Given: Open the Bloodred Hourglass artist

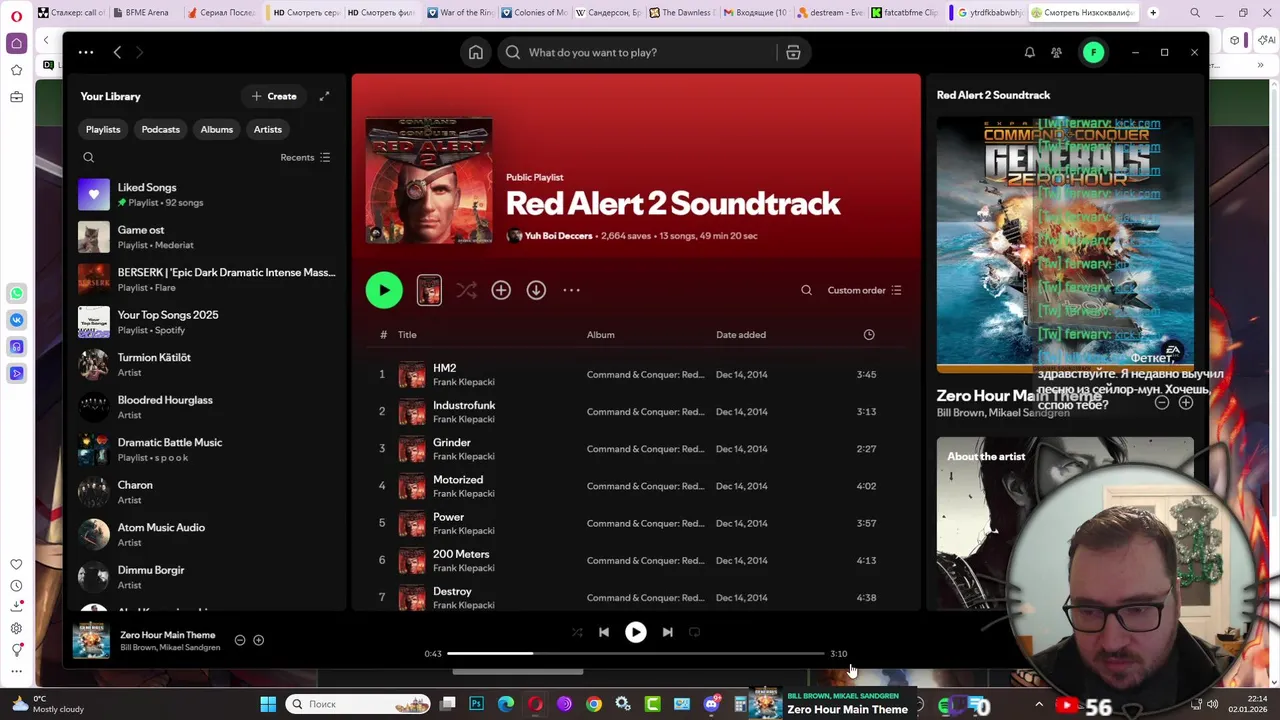Looking at the screenshot, I should coord(208,407).
